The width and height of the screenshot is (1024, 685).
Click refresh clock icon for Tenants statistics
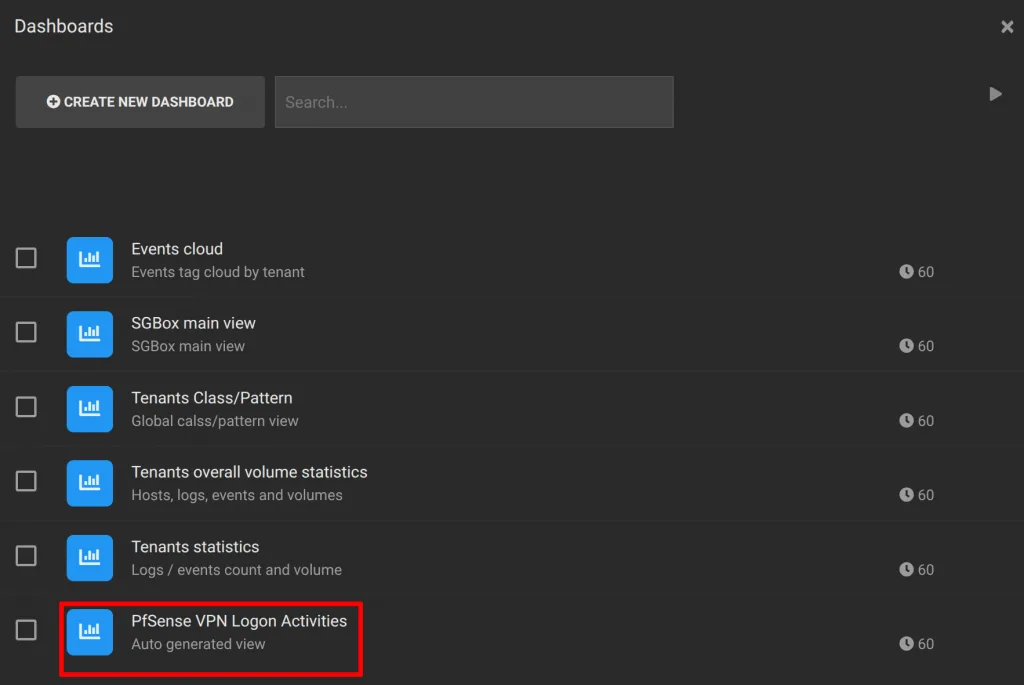tap(906, 569)
